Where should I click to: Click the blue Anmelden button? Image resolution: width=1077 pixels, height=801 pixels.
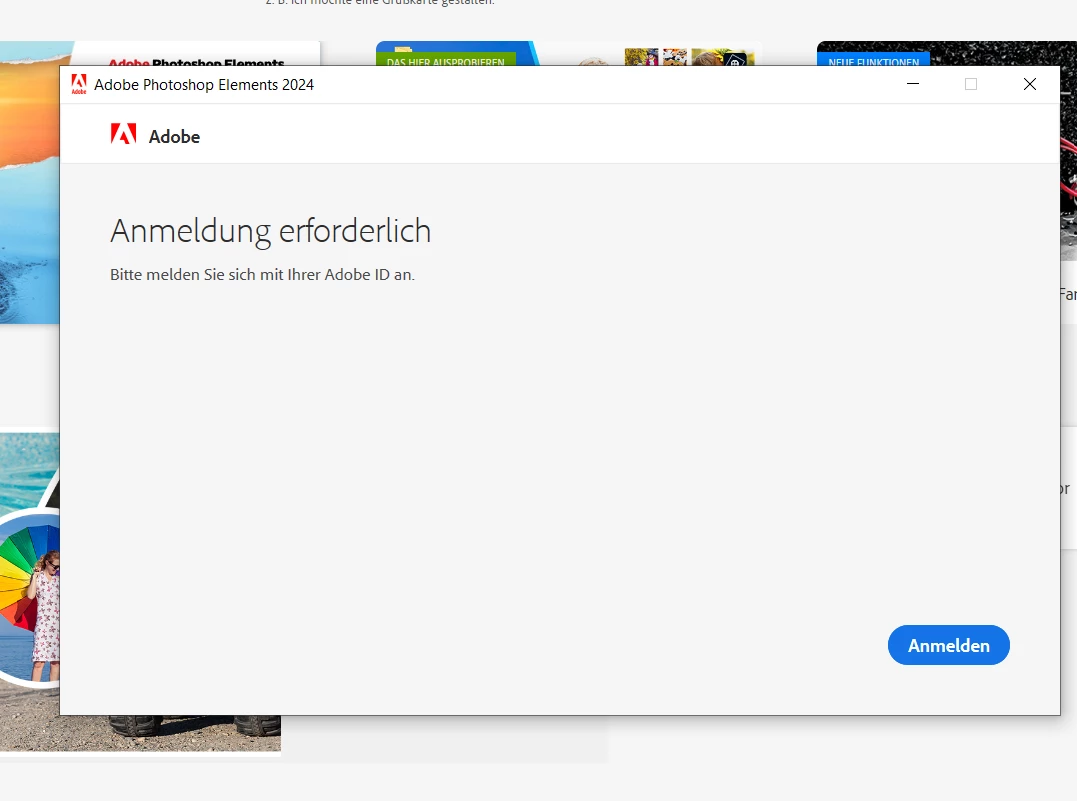point(949,645)
